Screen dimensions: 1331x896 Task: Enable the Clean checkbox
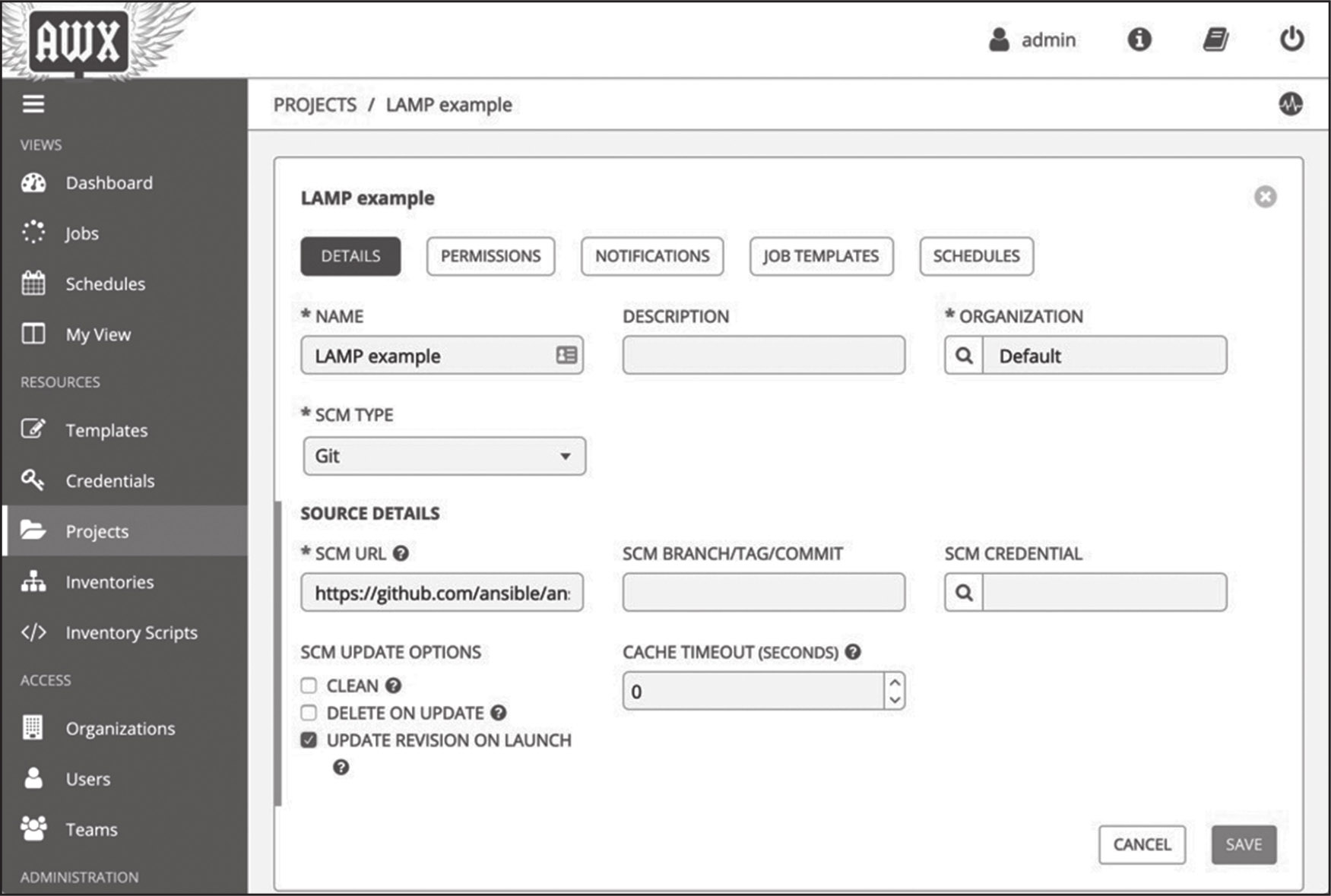[x=309, y=685]
